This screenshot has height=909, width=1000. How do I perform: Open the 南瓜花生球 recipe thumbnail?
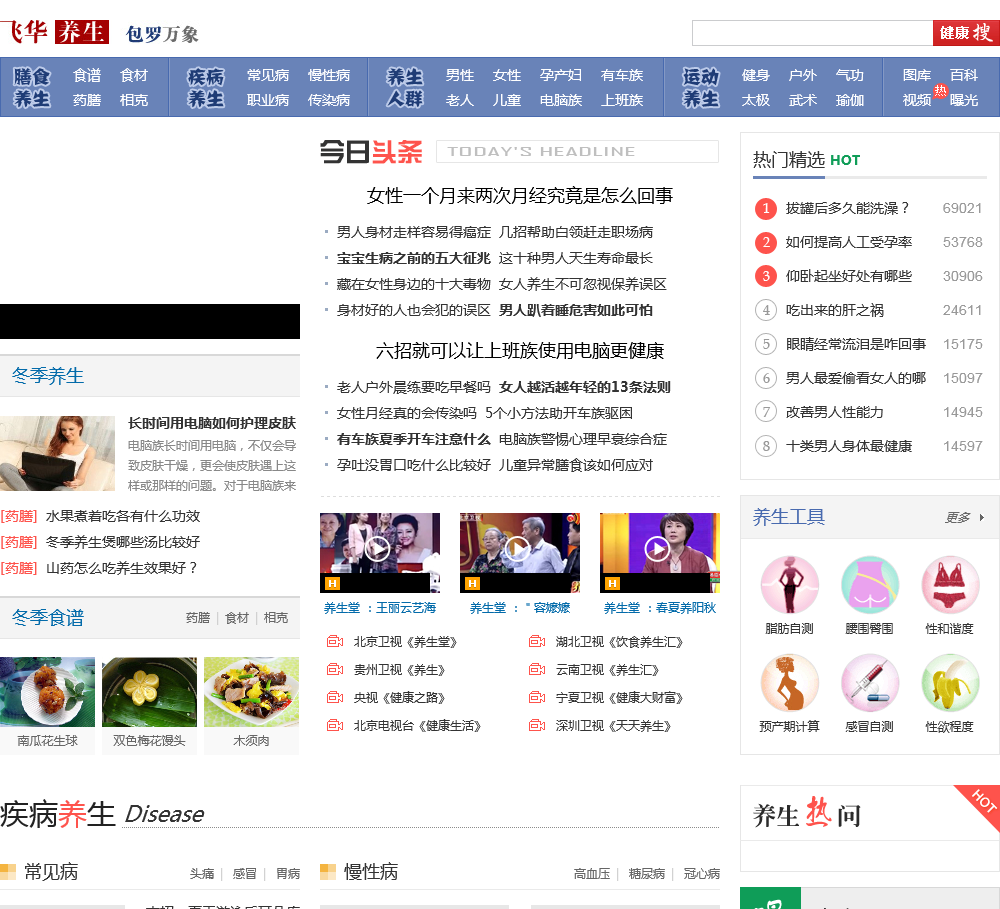point(47,692)
